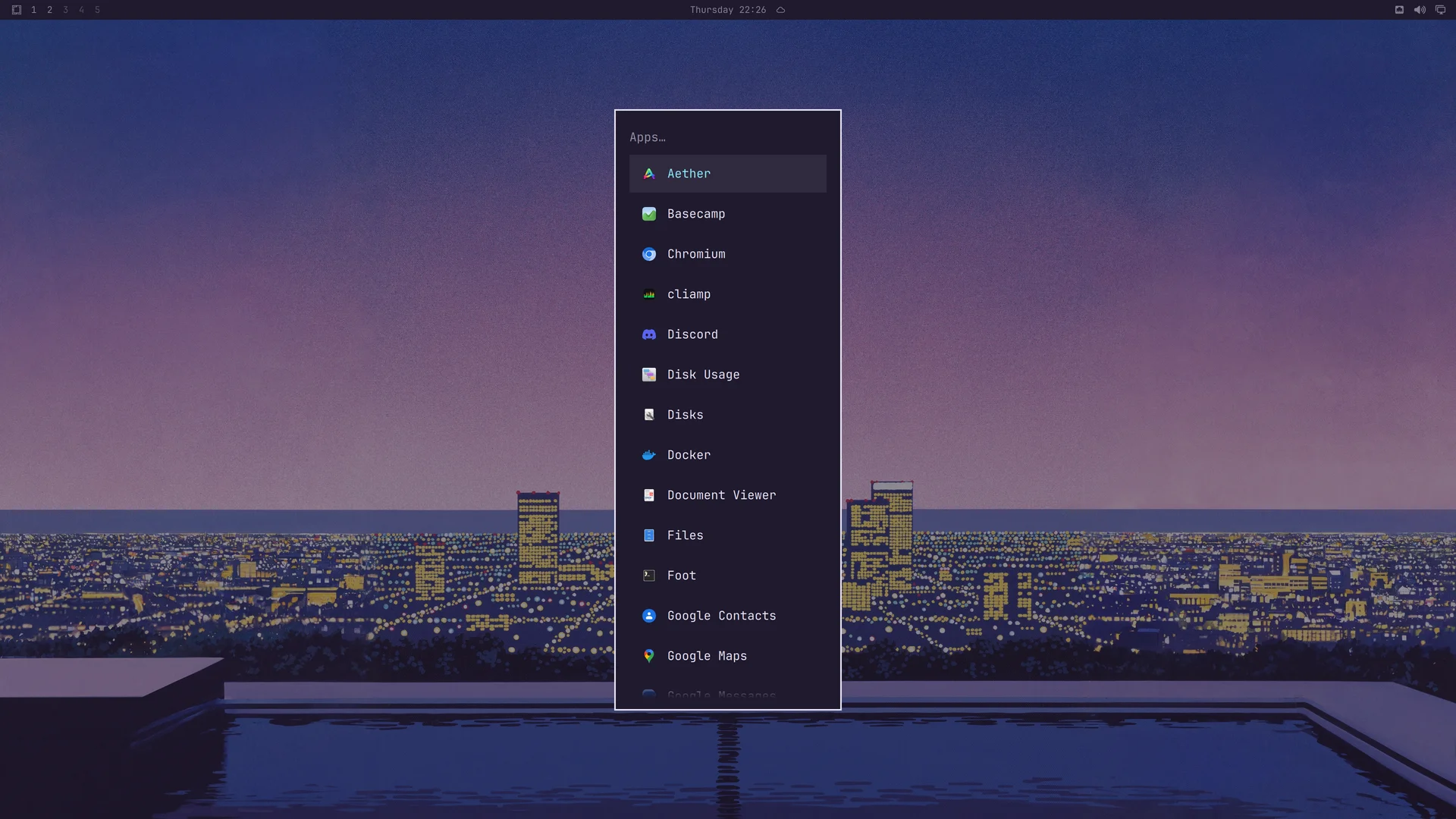Launch Aether from the app list
This screenshot has width=1456, height=819.
point(727,174)
